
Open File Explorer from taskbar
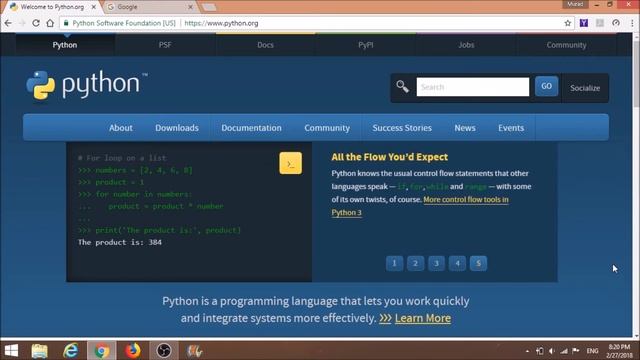pyautogui.click(x=40, y=351)
